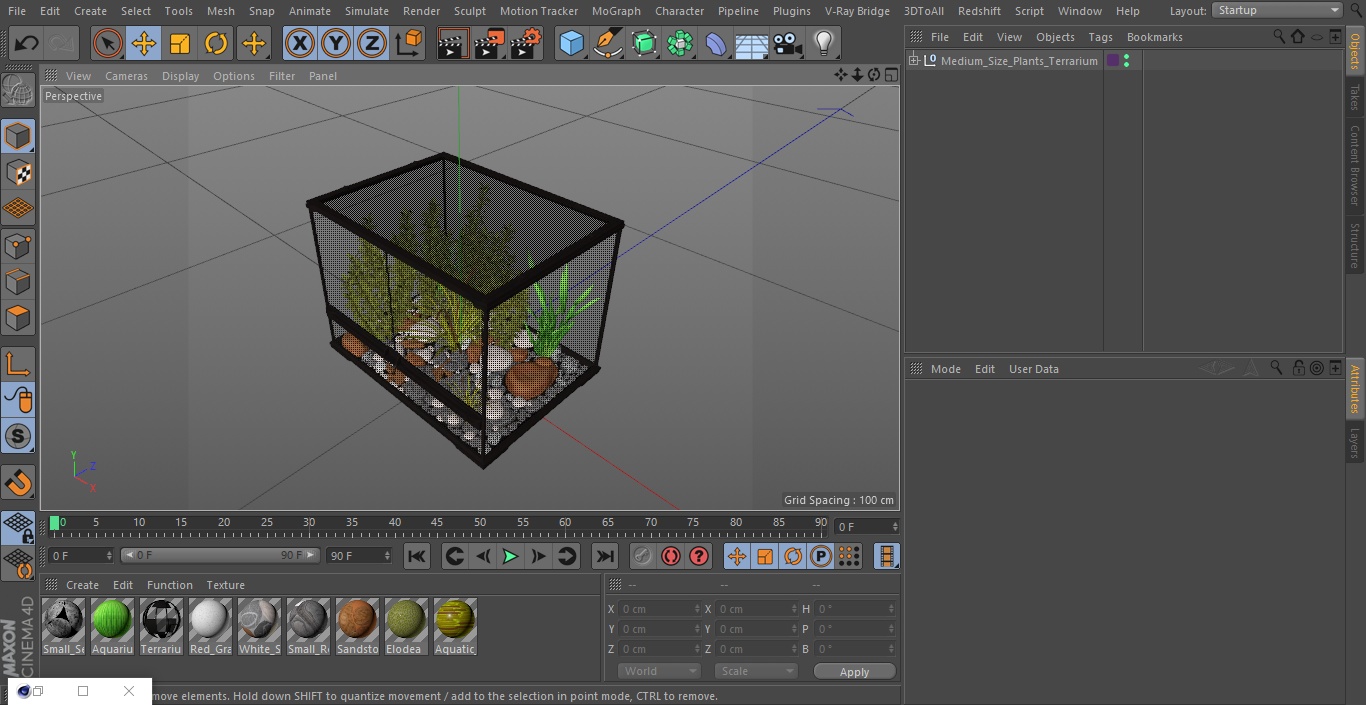Toggle Medium_Size_Plants_Terrarium visibility dots
Image resolution: width=1366 pixels, height=705 pixels.
pyautogui.click(x=1127, y=61)
